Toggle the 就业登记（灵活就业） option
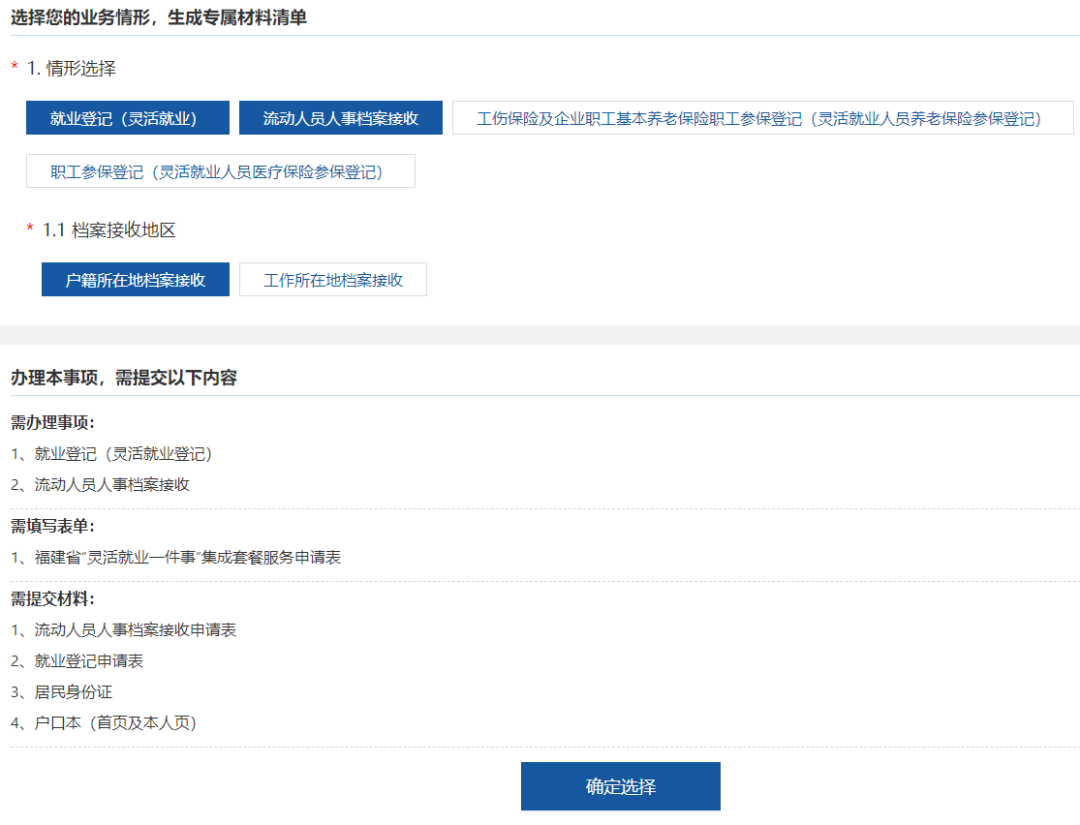 127,118
